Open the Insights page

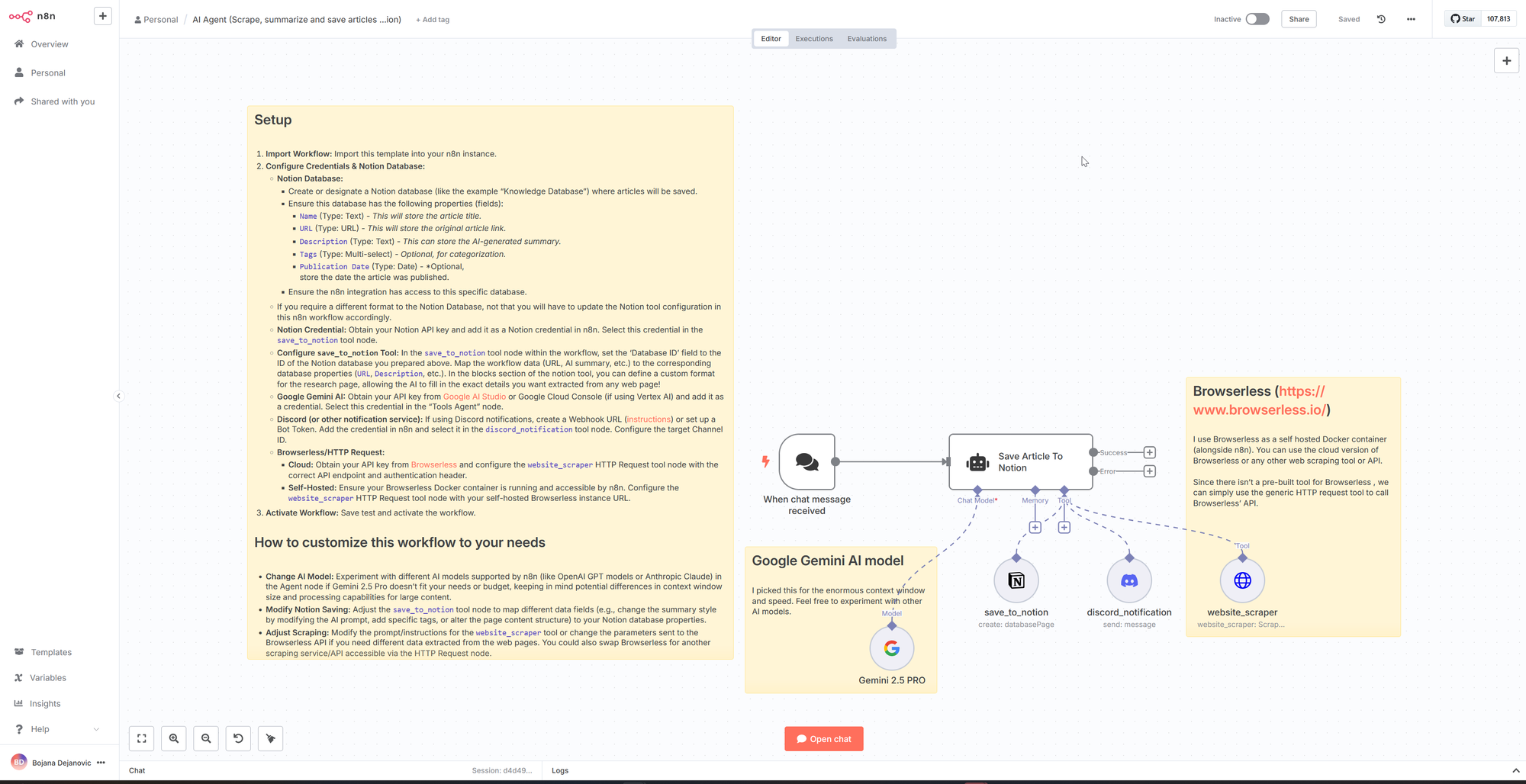[x=45, y=704]
